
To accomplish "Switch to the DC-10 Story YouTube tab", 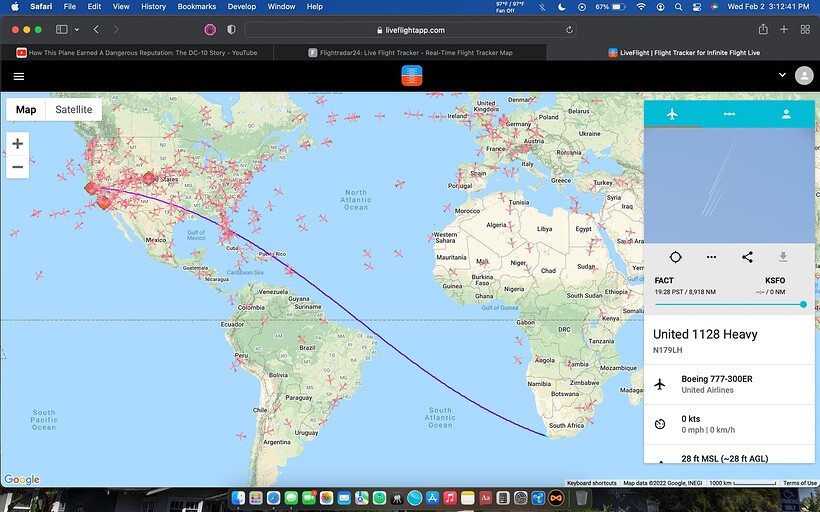I will (137, 52).
